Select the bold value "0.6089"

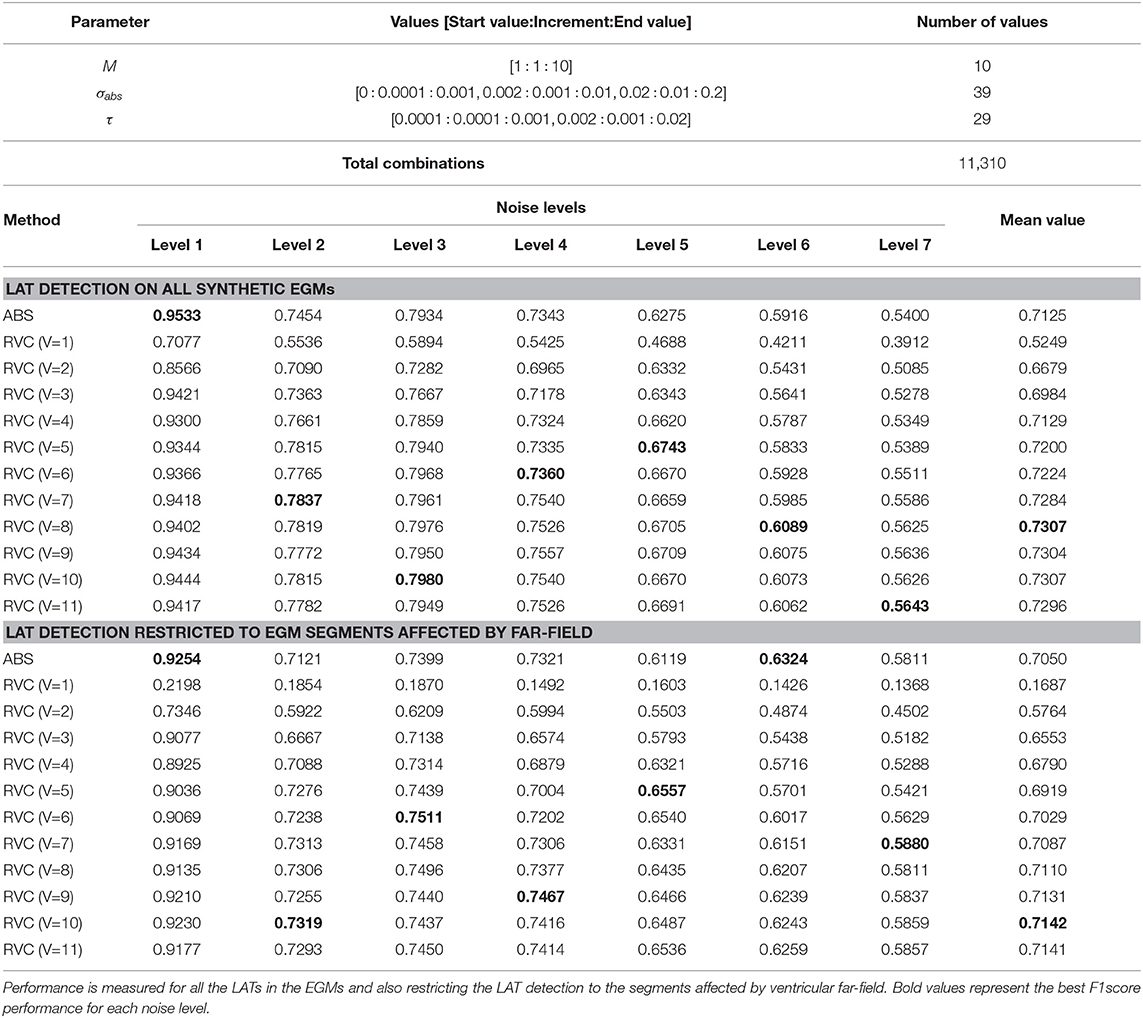[x=784, y=527]
